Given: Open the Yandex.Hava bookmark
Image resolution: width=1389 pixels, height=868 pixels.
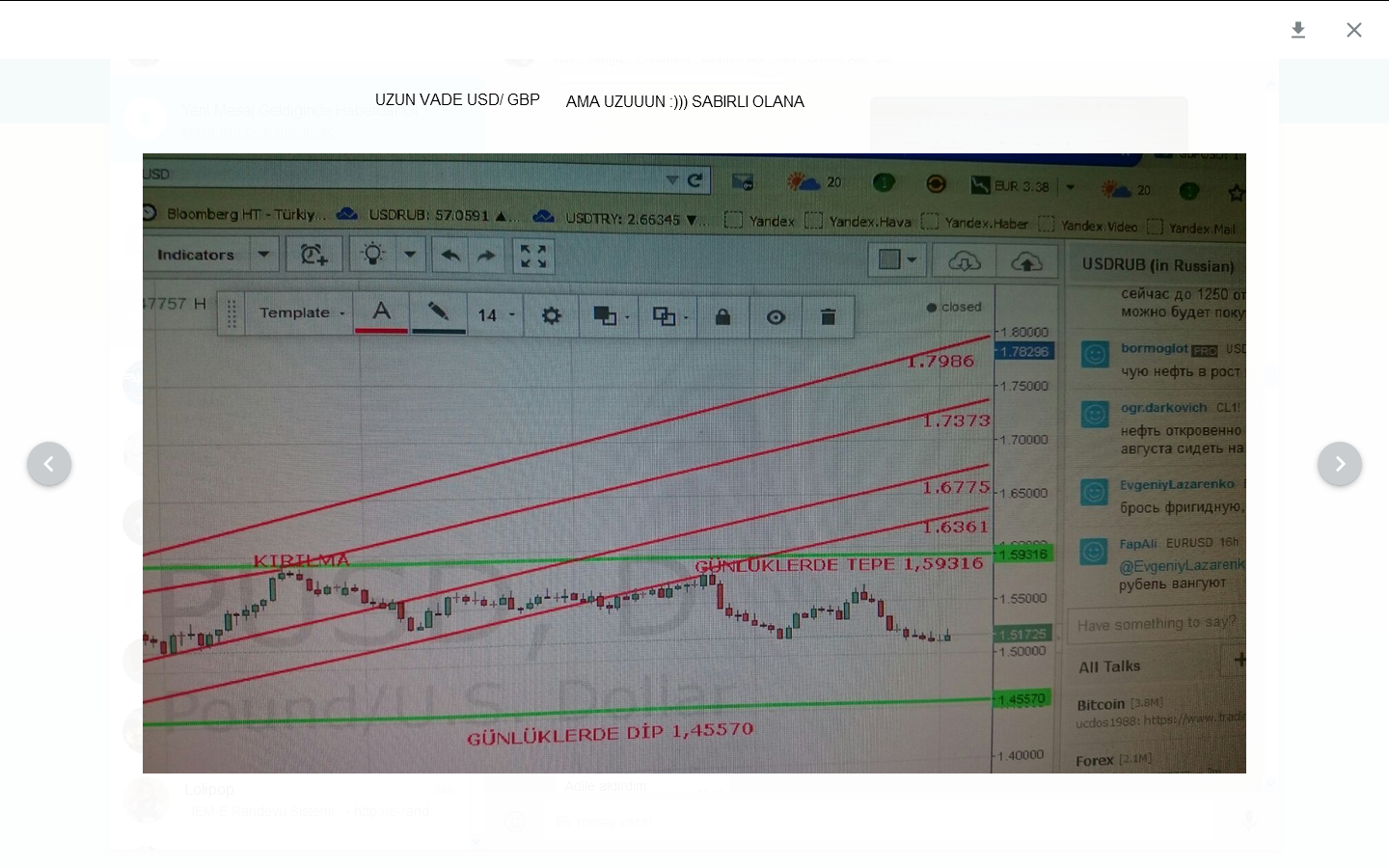Looking at the screenshot, I should 858,222.
